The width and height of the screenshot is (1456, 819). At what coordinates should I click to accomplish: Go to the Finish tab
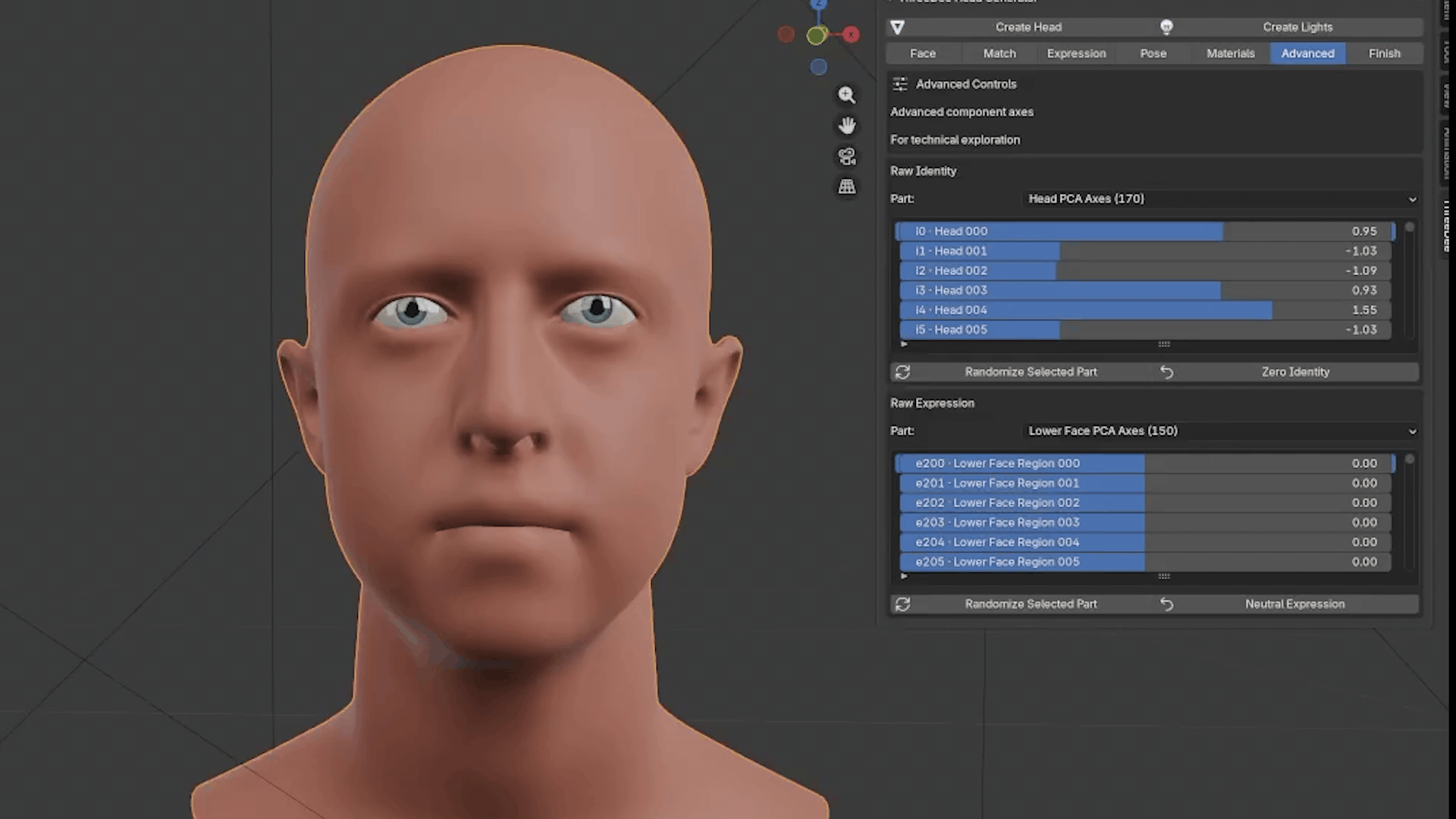[x=1385, y=54]
